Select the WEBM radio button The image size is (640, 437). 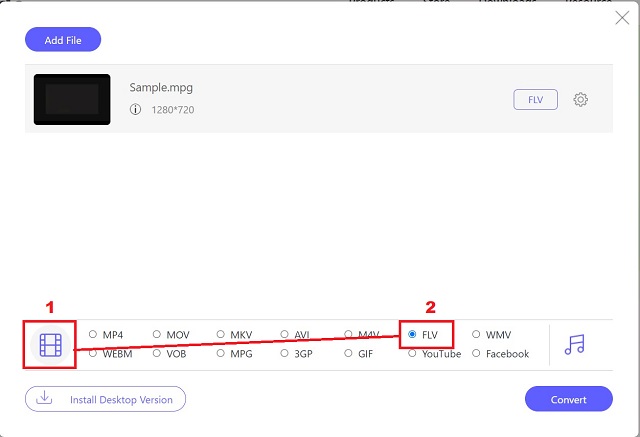(93, 353)
